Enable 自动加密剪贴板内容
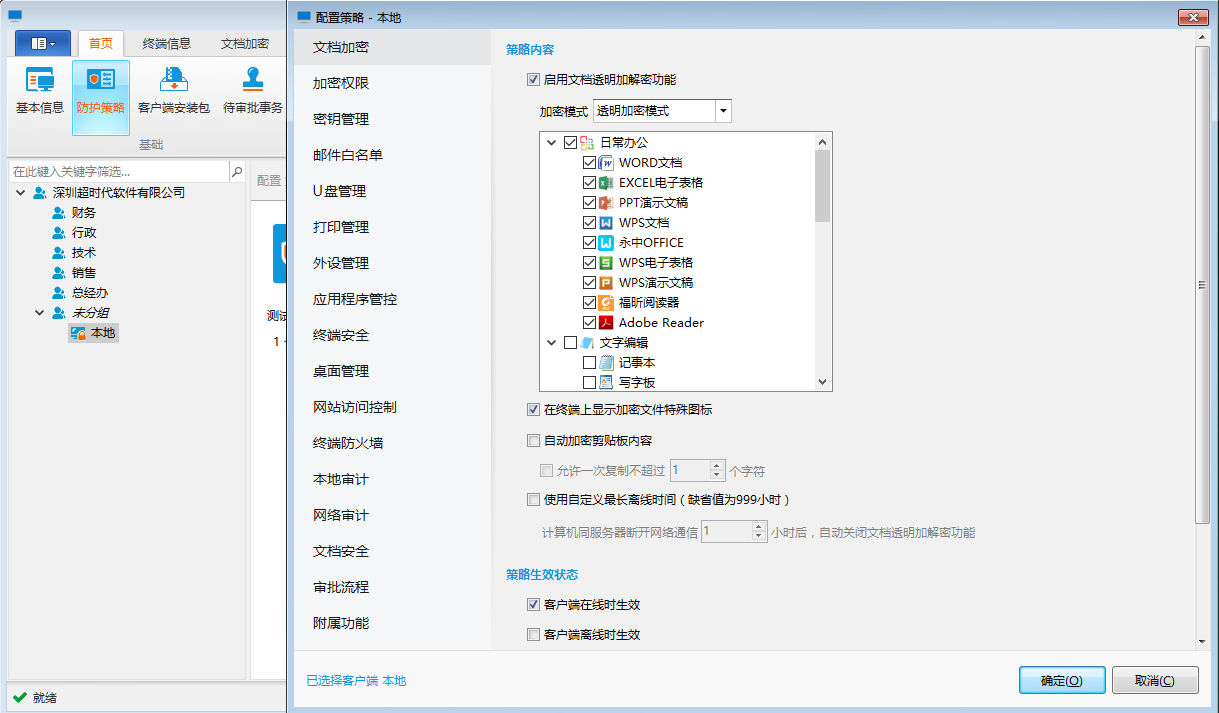 point(534,440)
